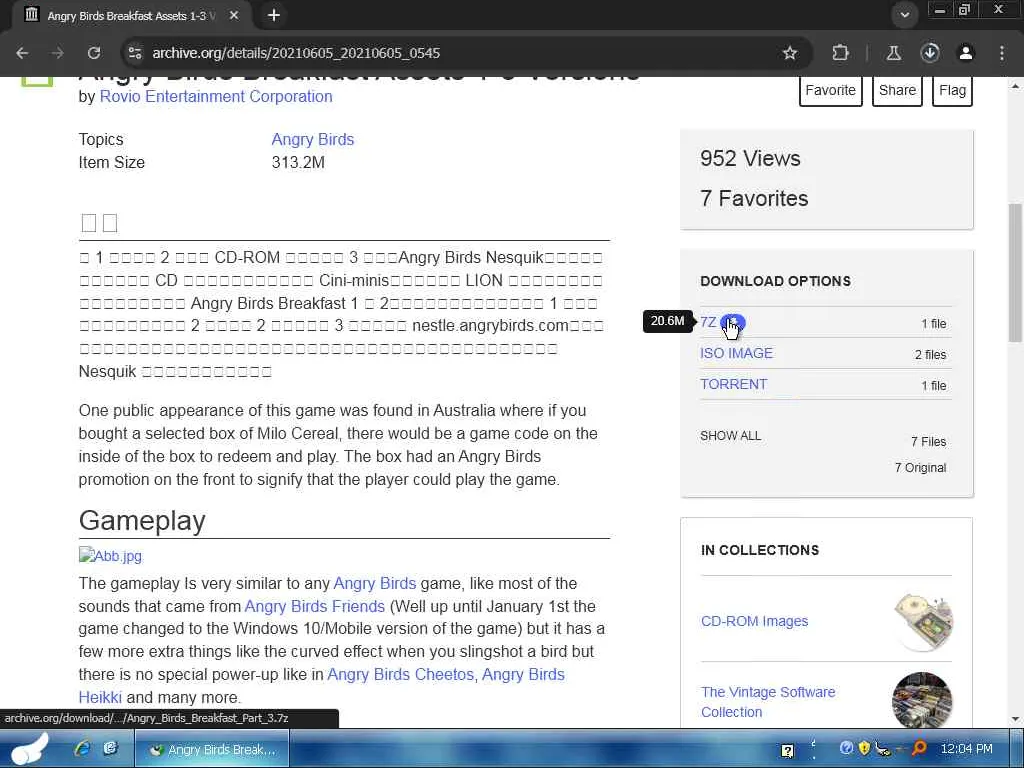This screenshot has height=768, width=1024.
Task: Go back to the previous page
Action: pos(22,53)
